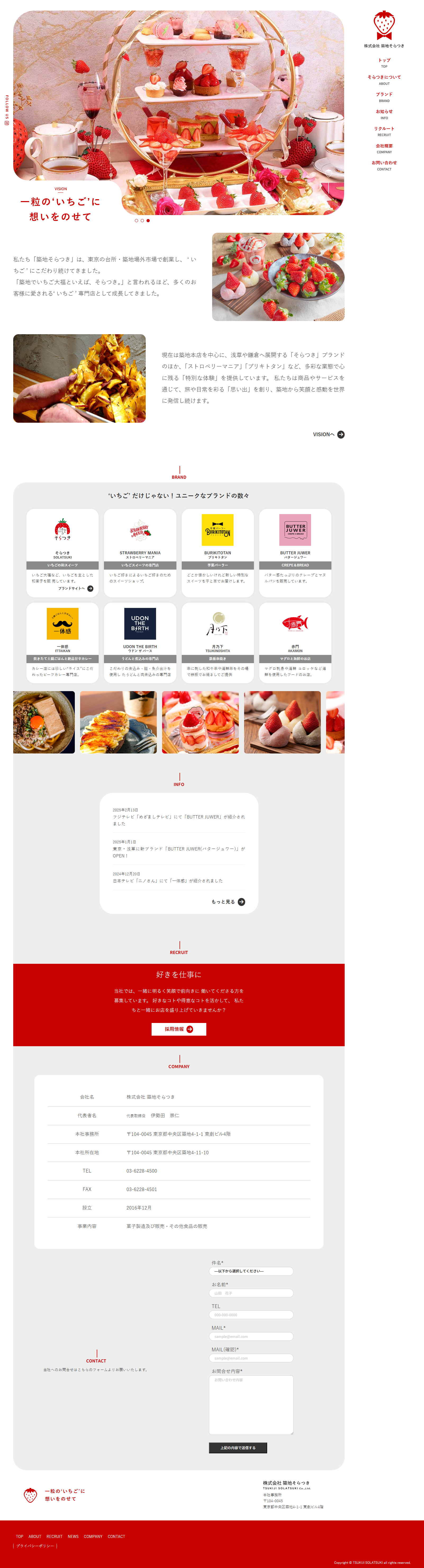Select the first hero slider dot
The image size is (424, 1568).
[136, 220]
